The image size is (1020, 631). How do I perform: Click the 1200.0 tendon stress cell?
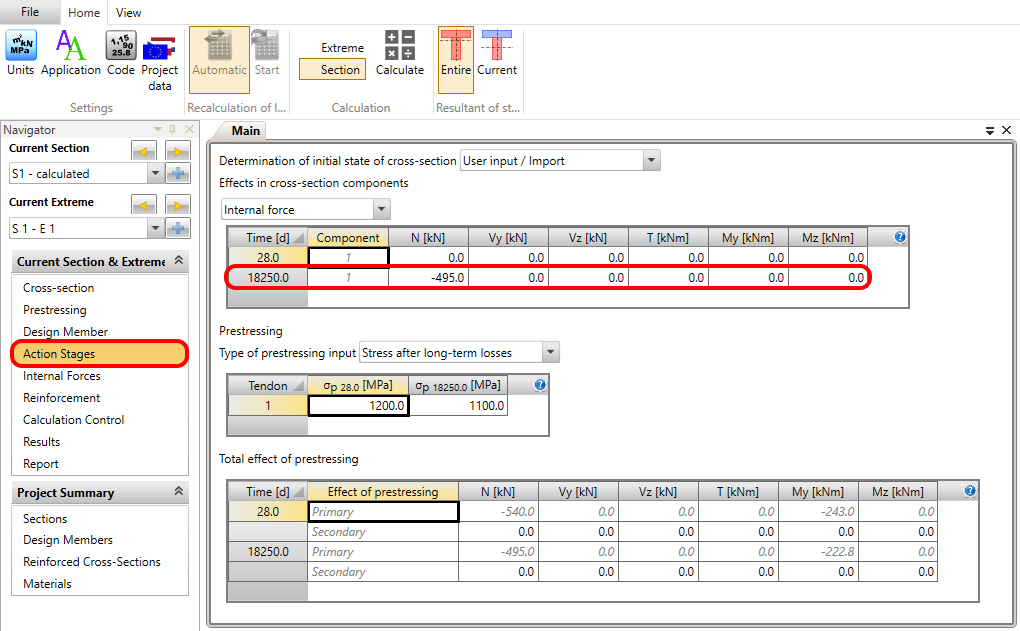[358, 406]
